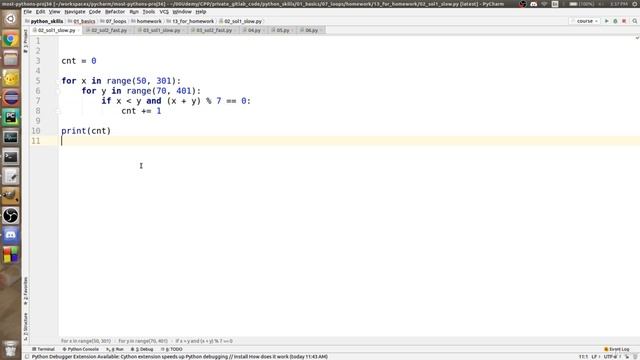
Task: Switch to the 05.py editor tab
Action: pyautogui.click(x=282, y=30)
